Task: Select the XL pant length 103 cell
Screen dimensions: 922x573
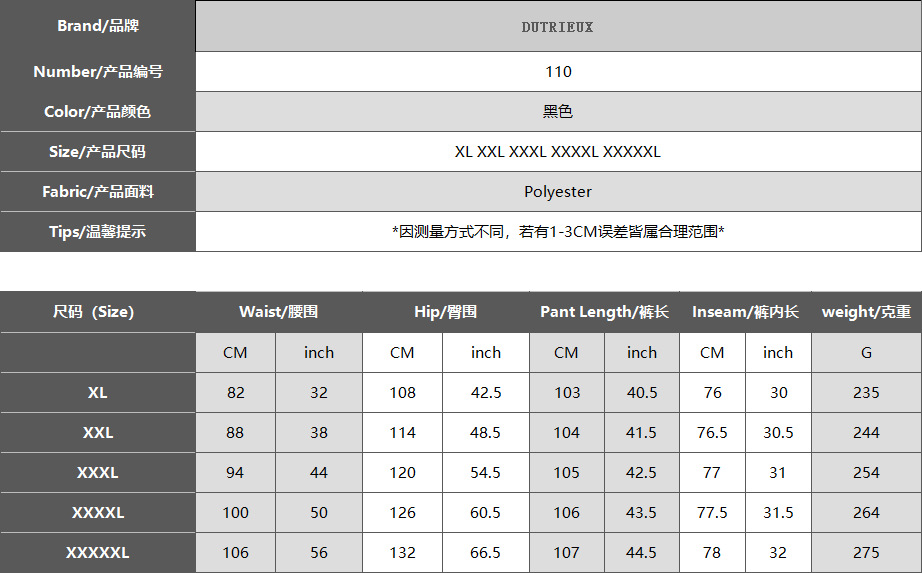Action: coord(566,393)
